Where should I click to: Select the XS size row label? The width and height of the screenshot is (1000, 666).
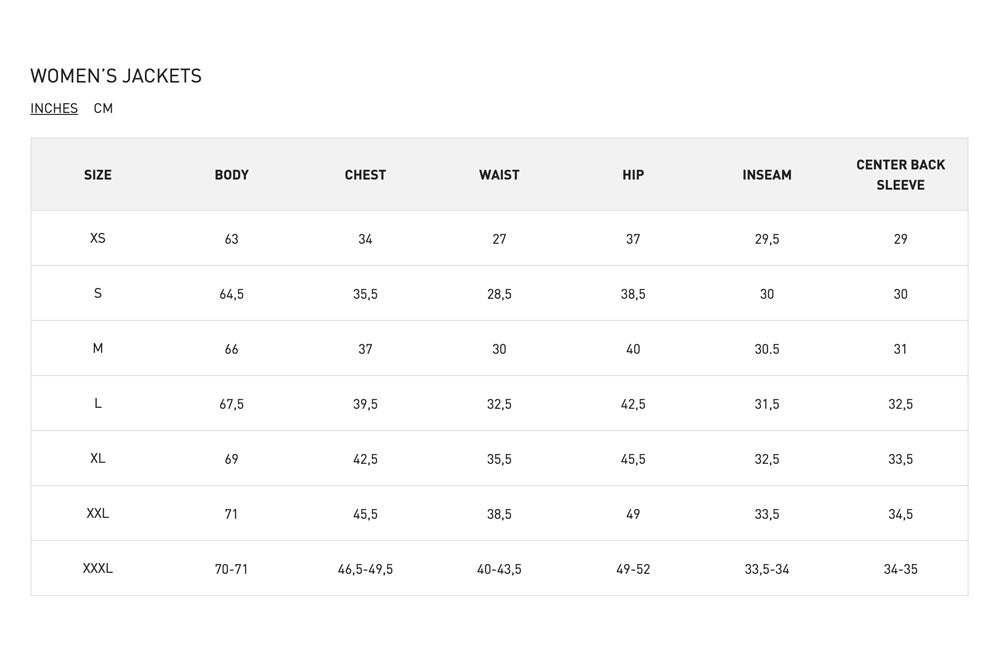point(98,238)
